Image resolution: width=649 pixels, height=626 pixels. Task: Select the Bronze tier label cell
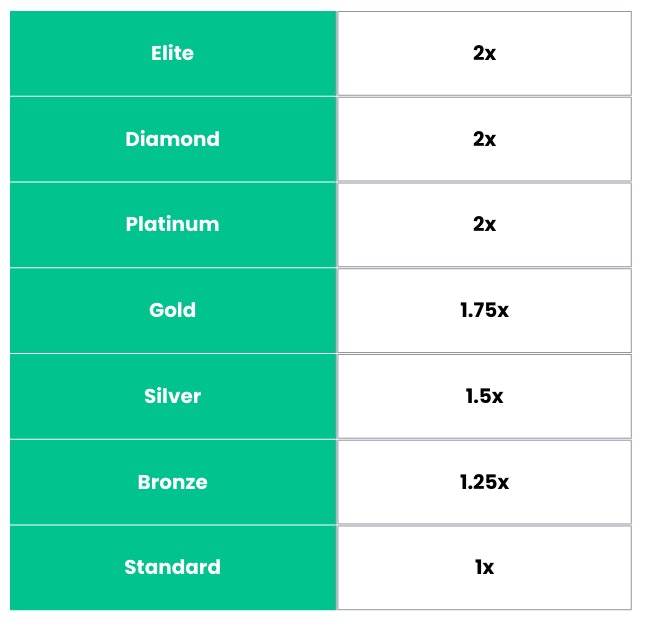tap(173, 482)
